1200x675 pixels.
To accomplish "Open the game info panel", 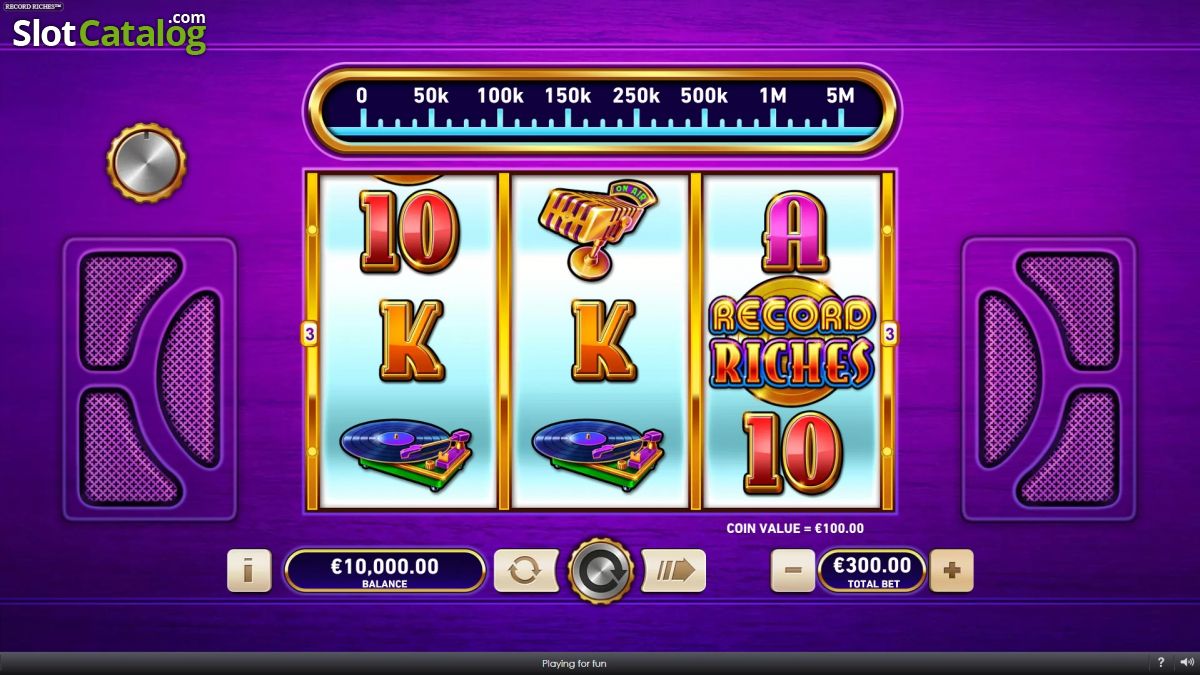I will 249,571.
